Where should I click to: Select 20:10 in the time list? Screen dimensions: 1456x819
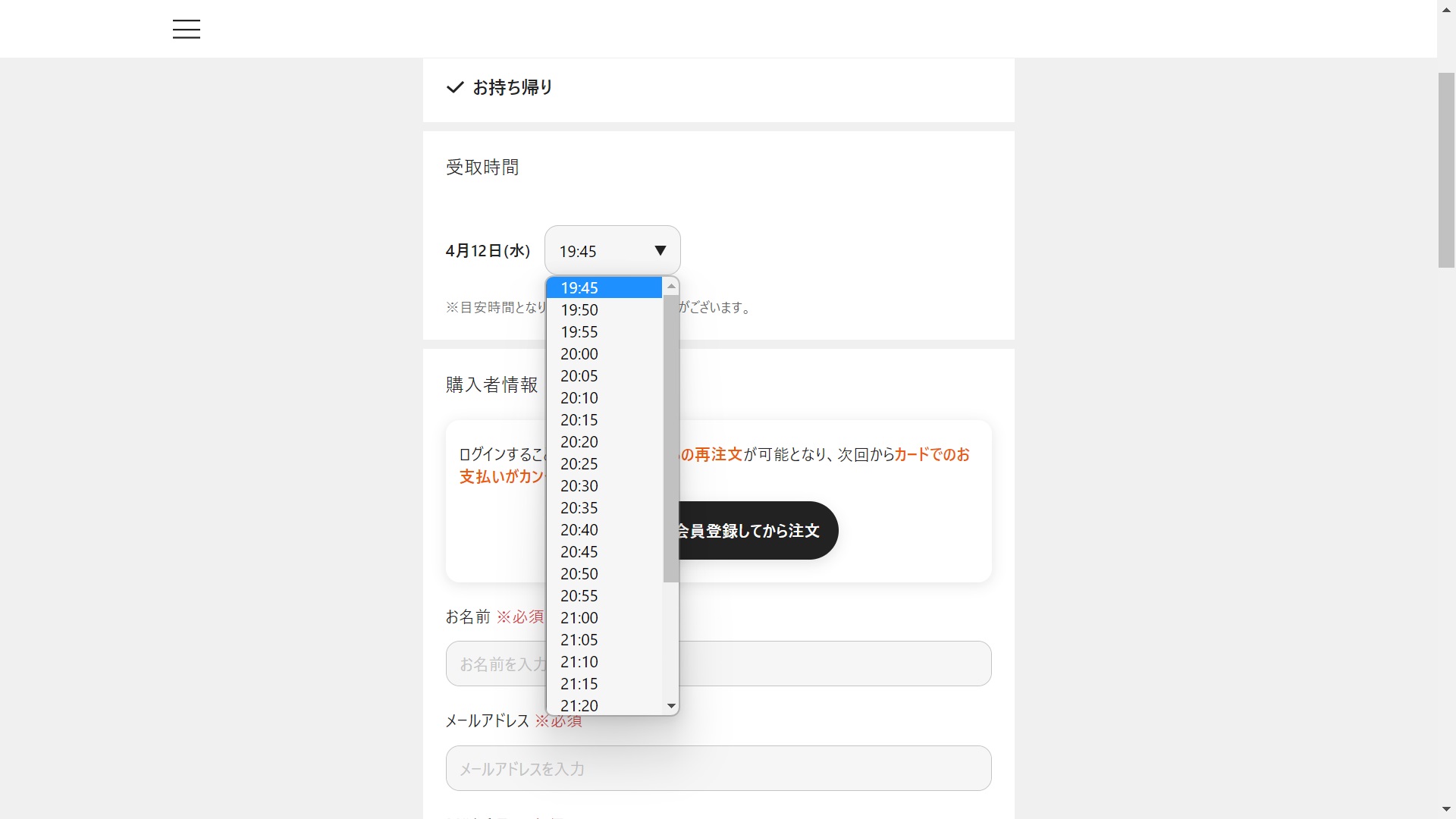[x=604, y=397]
